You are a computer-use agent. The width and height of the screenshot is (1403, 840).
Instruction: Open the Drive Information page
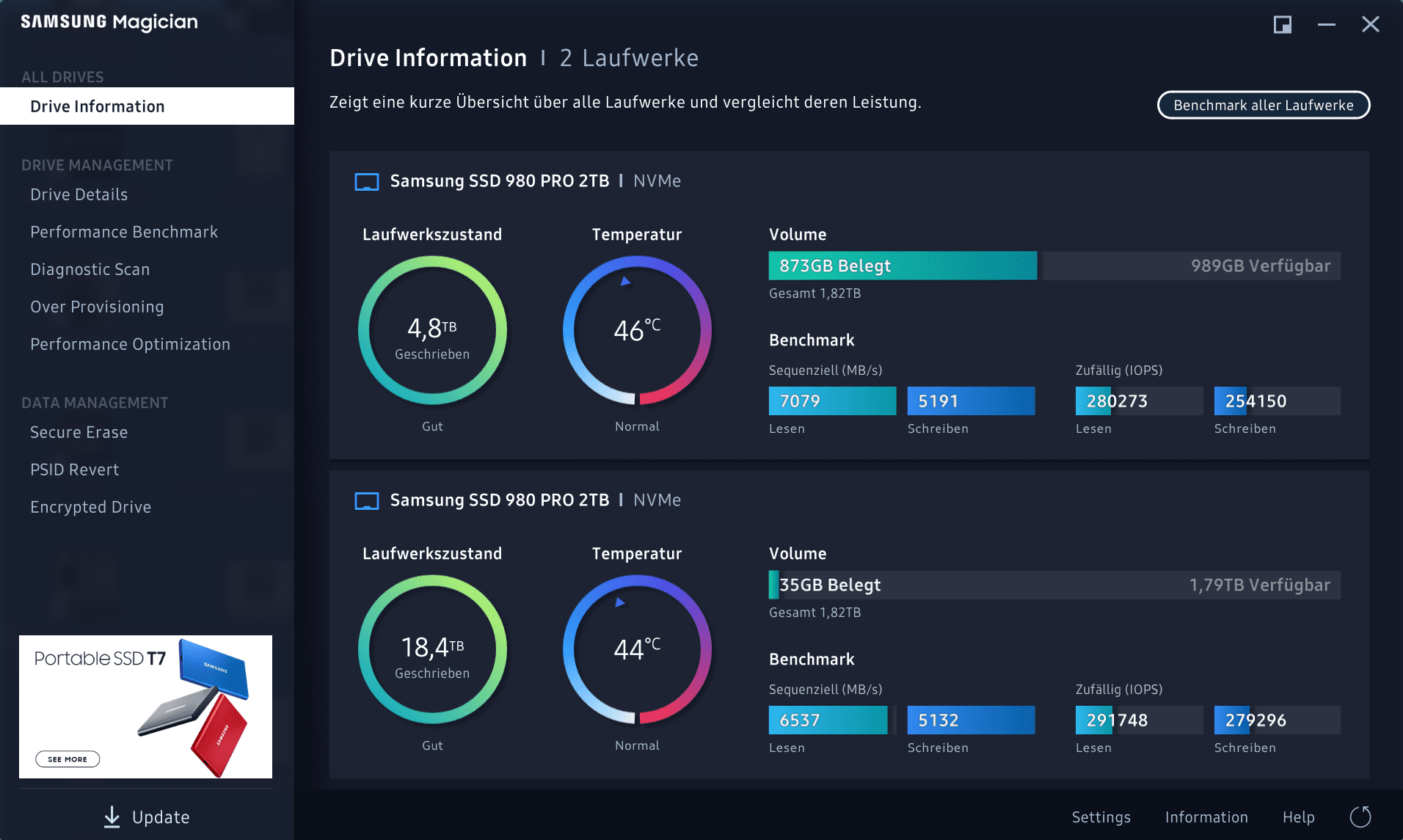click(x=147, y=106)
